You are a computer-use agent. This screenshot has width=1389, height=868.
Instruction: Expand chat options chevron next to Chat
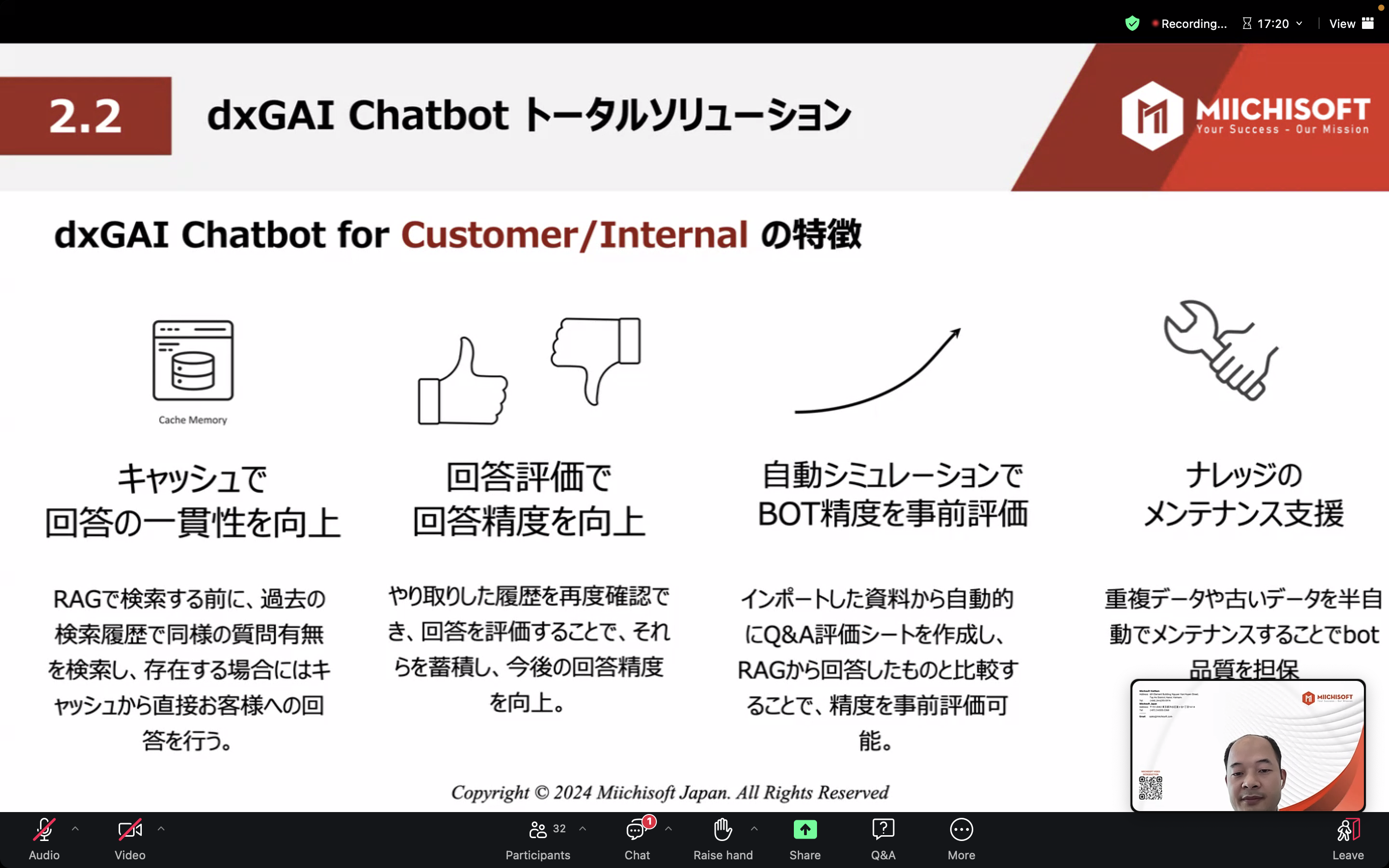pyautogui.click(x=668, y=828)
